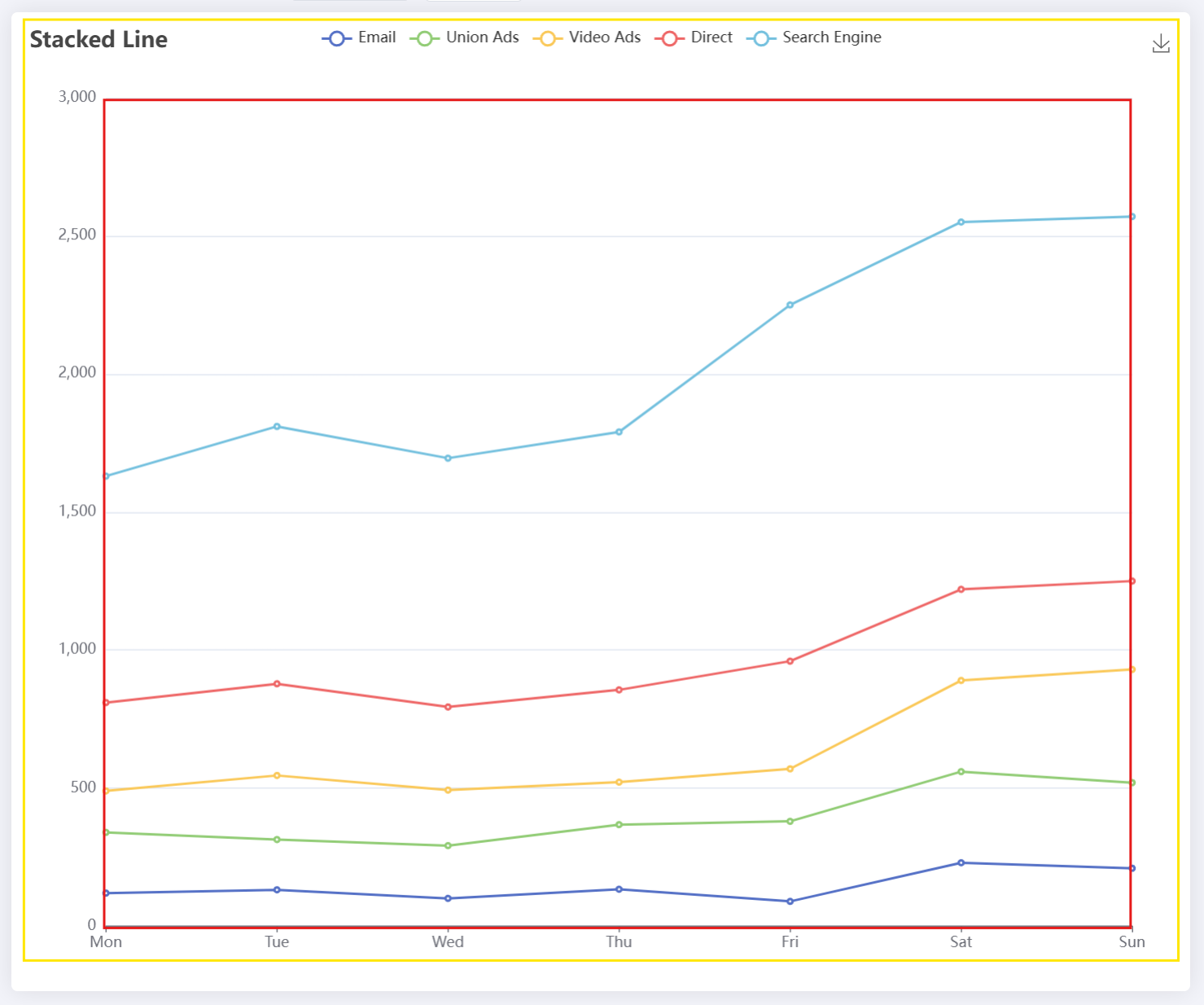Click Union Ads data point on Thu
This screenshot has height=1005, width=1204.
click(619, 825)
